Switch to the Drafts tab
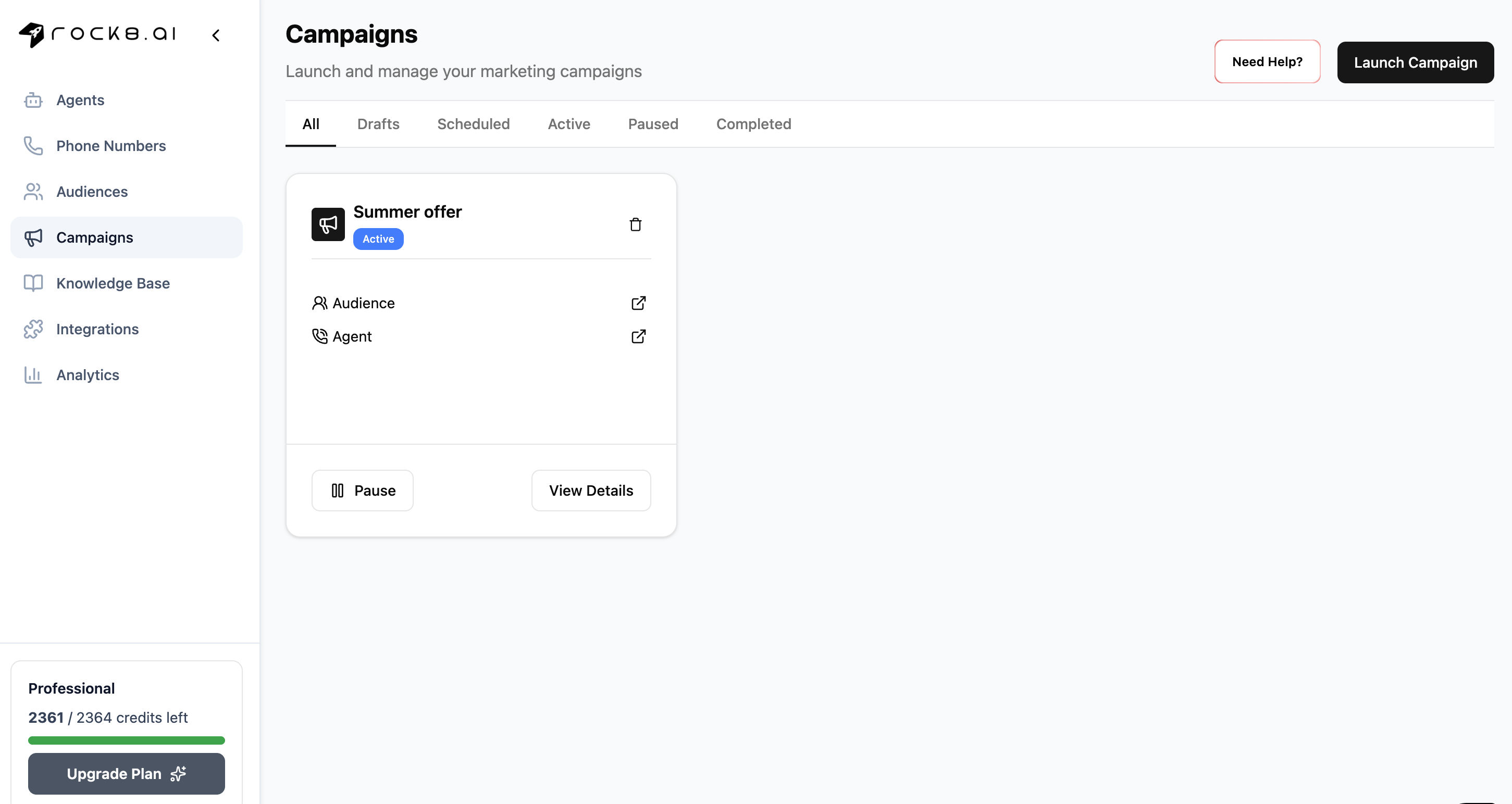 coord(378,124)
